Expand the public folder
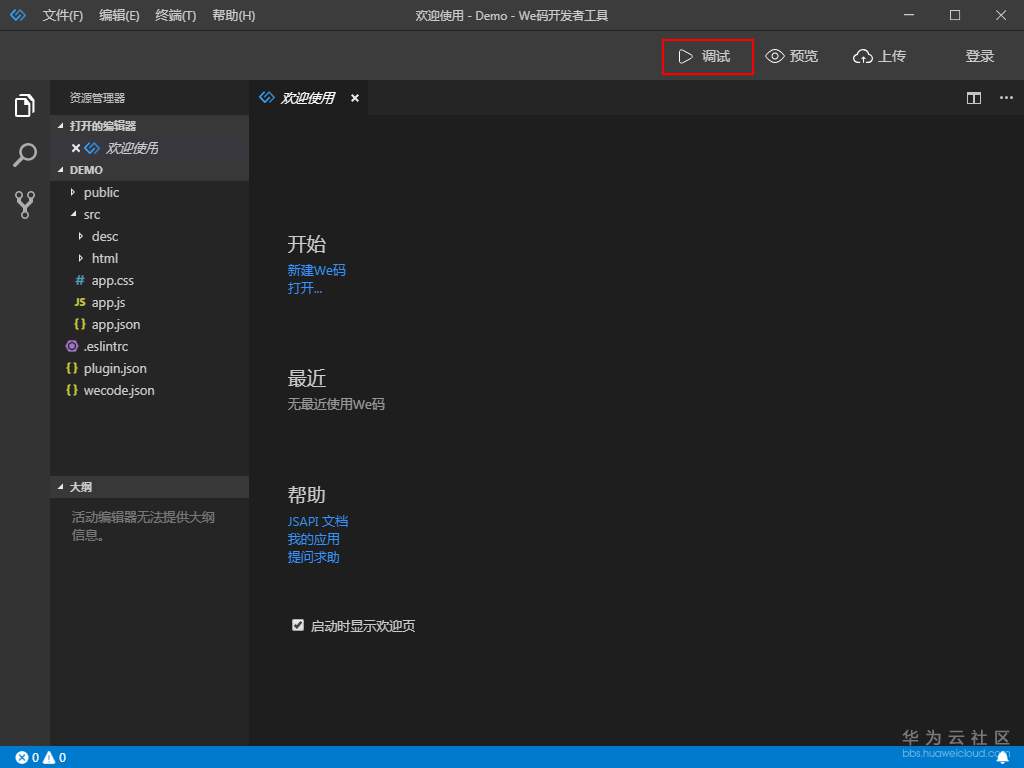The image size is (1024, 768). coord(150,192)
